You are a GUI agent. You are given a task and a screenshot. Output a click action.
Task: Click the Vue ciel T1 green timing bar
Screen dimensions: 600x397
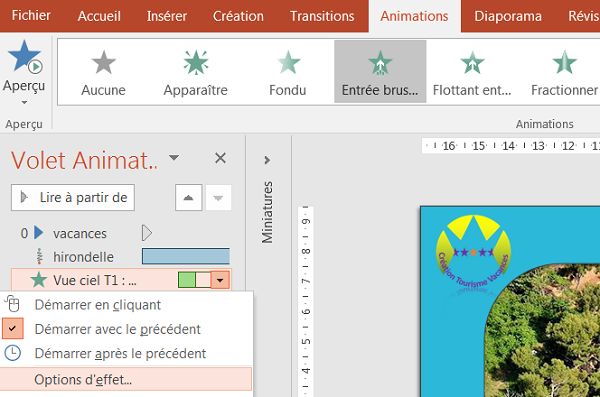187,280
